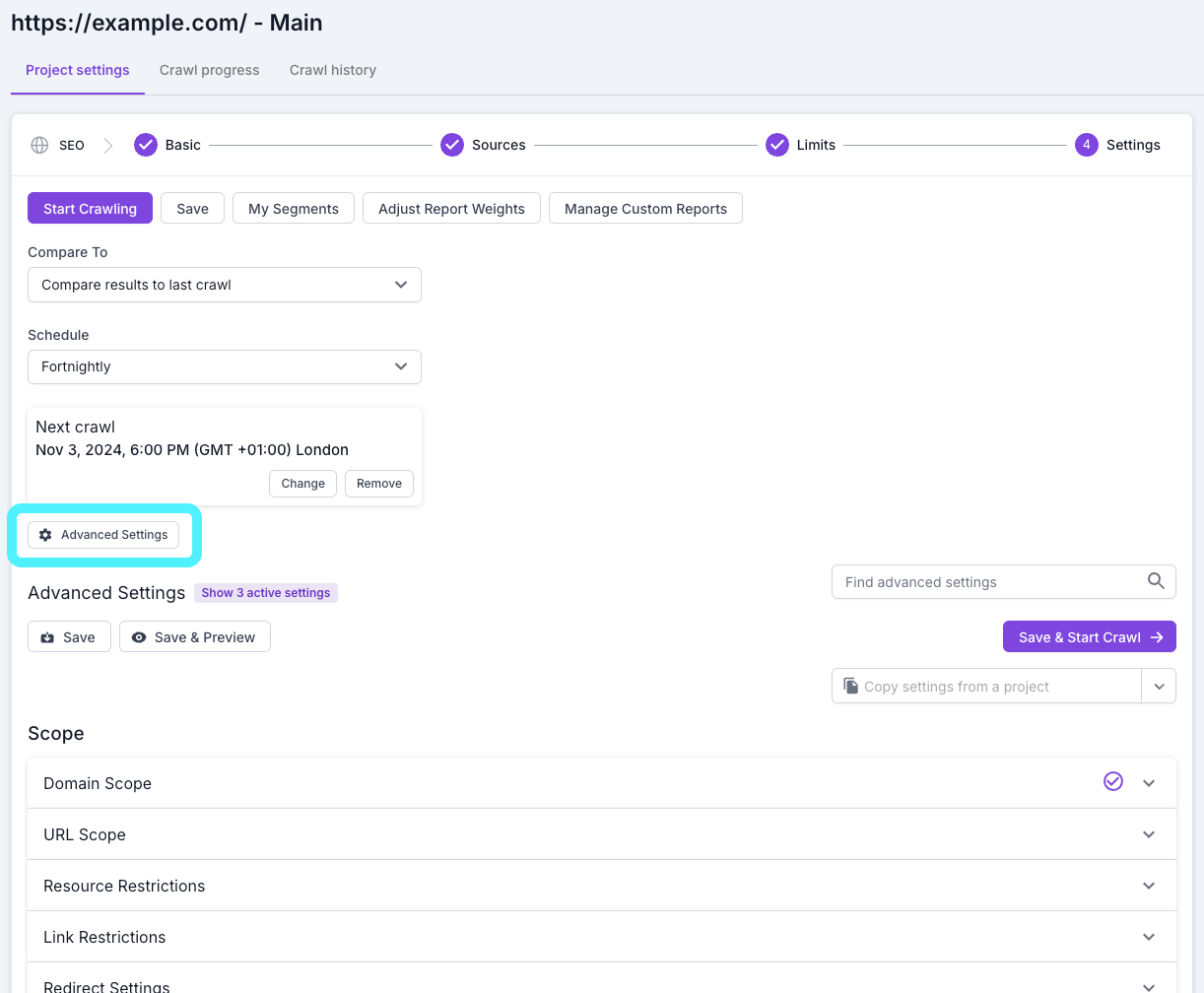Expand the Redirect Settings section
The height and width of the screenshot is (993, 1204).
602,978
